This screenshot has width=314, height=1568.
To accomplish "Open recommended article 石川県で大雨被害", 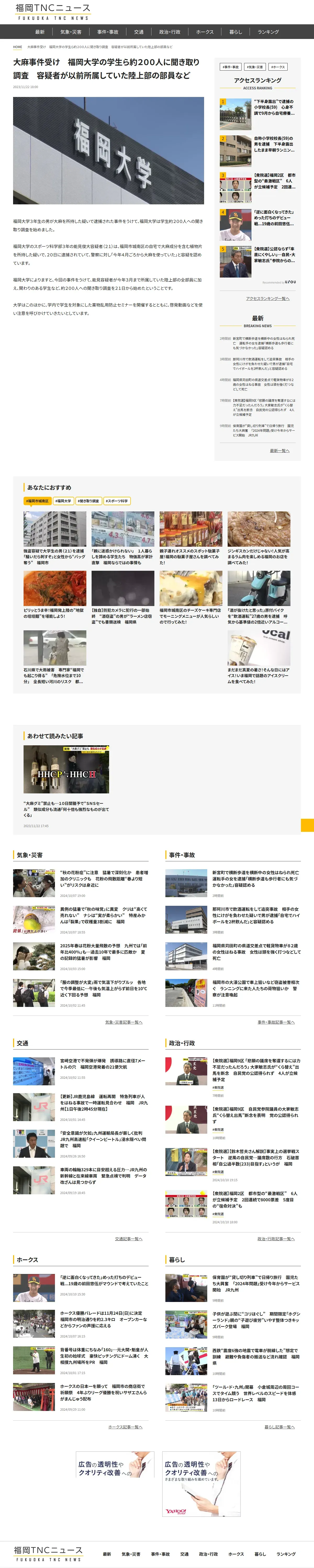I will (55, 676).
